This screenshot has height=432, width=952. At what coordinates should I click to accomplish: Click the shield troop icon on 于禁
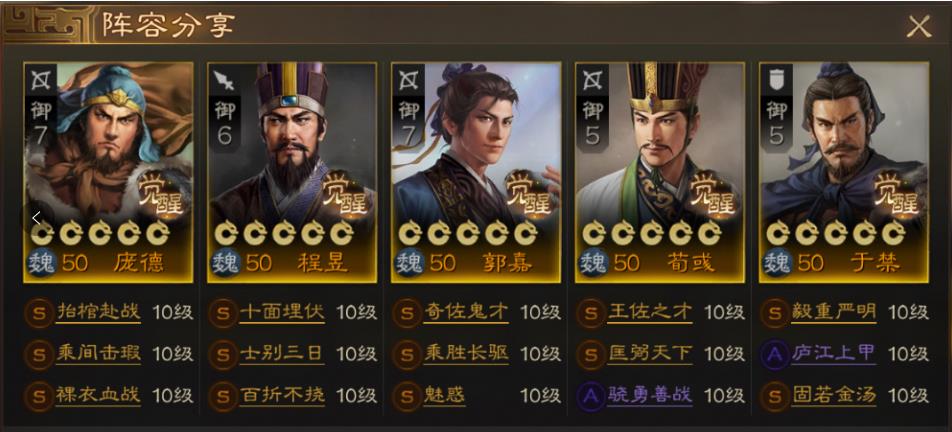click(775, 79)
